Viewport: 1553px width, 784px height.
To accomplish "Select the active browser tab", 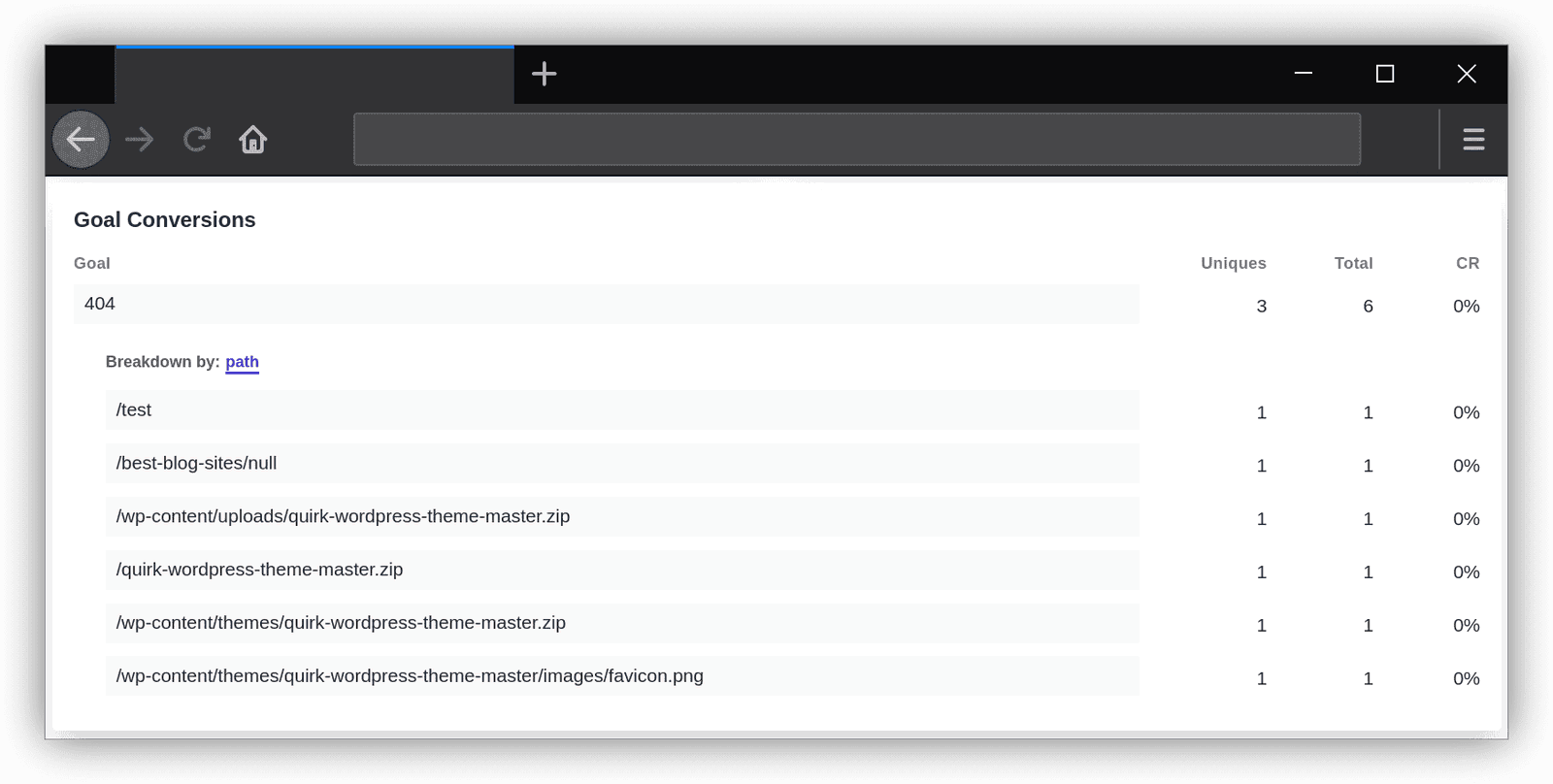I will (x=314, y=75).
